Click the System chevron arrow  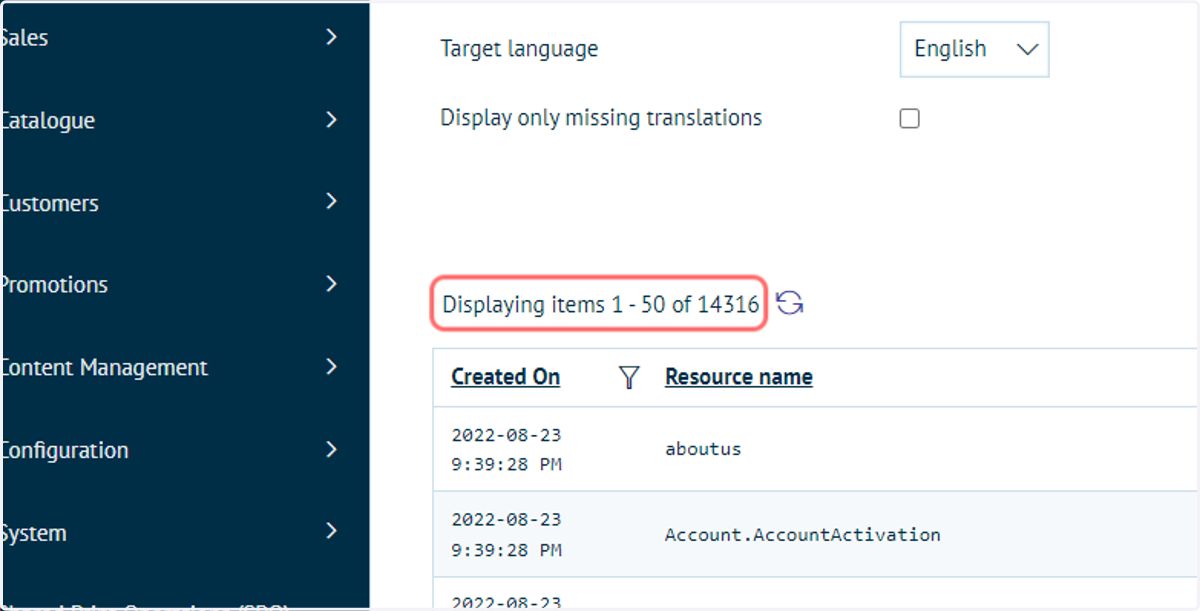332,532
